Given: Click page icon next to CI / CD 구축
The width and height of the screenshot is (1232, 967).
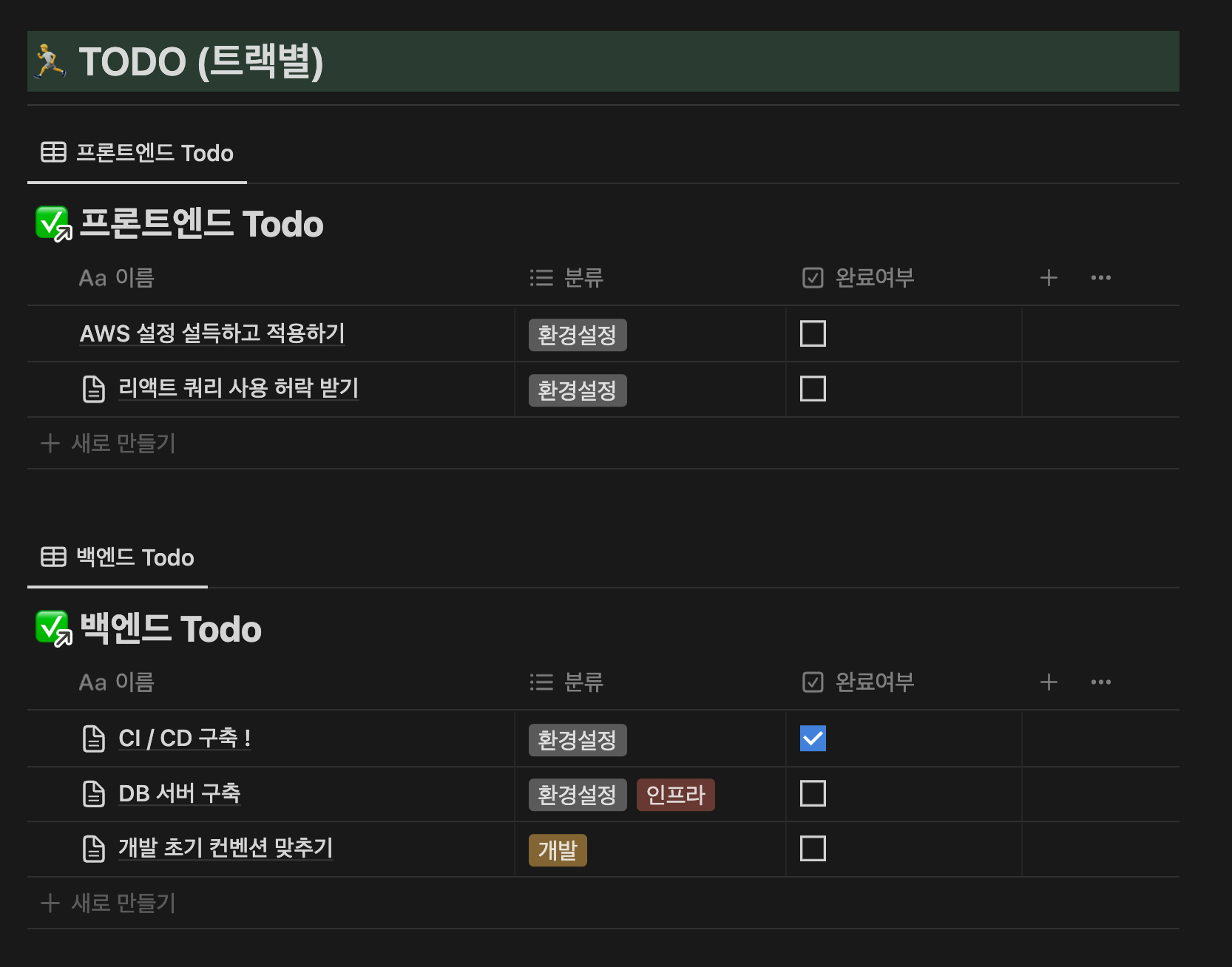Looking at the screenshot, I should (x=94, y=739).
